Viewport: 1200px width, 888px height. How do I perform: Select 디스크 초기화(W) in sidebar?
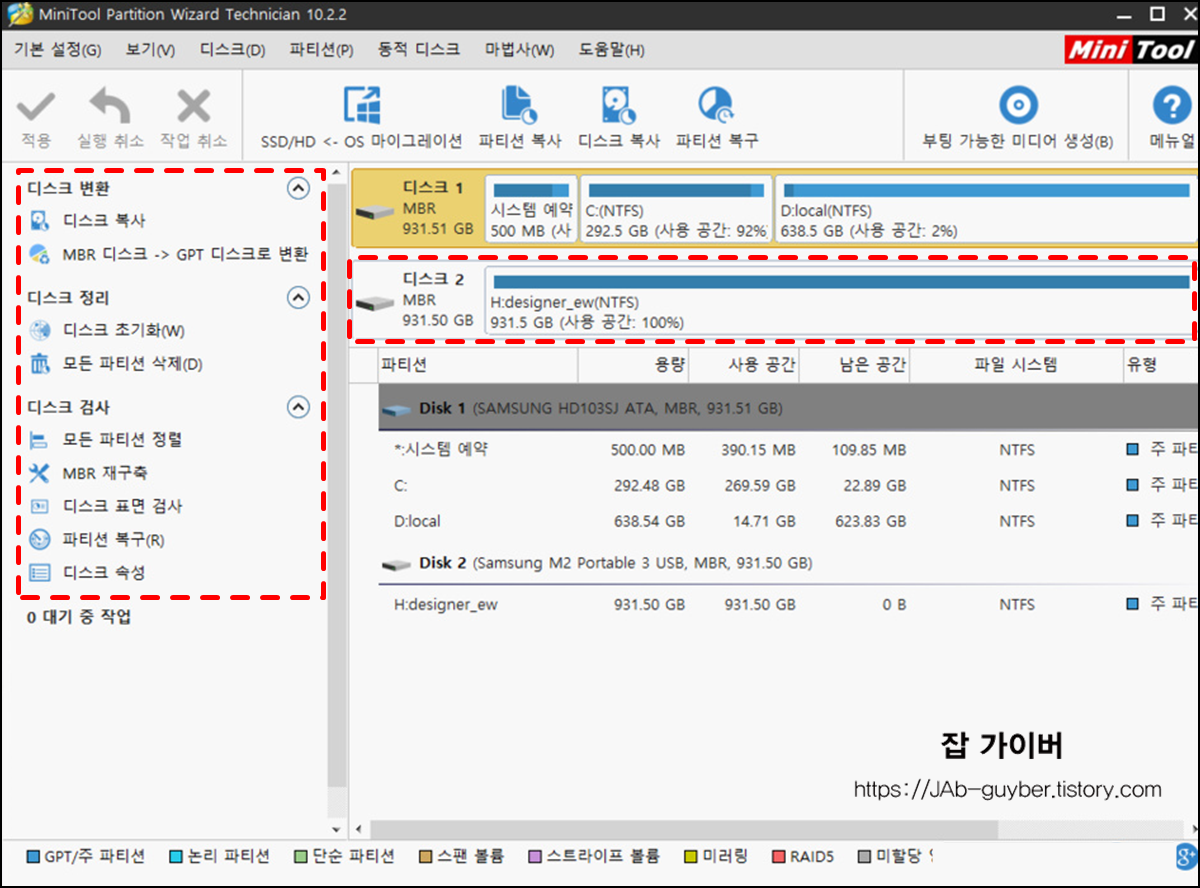(x=123, y=330)
